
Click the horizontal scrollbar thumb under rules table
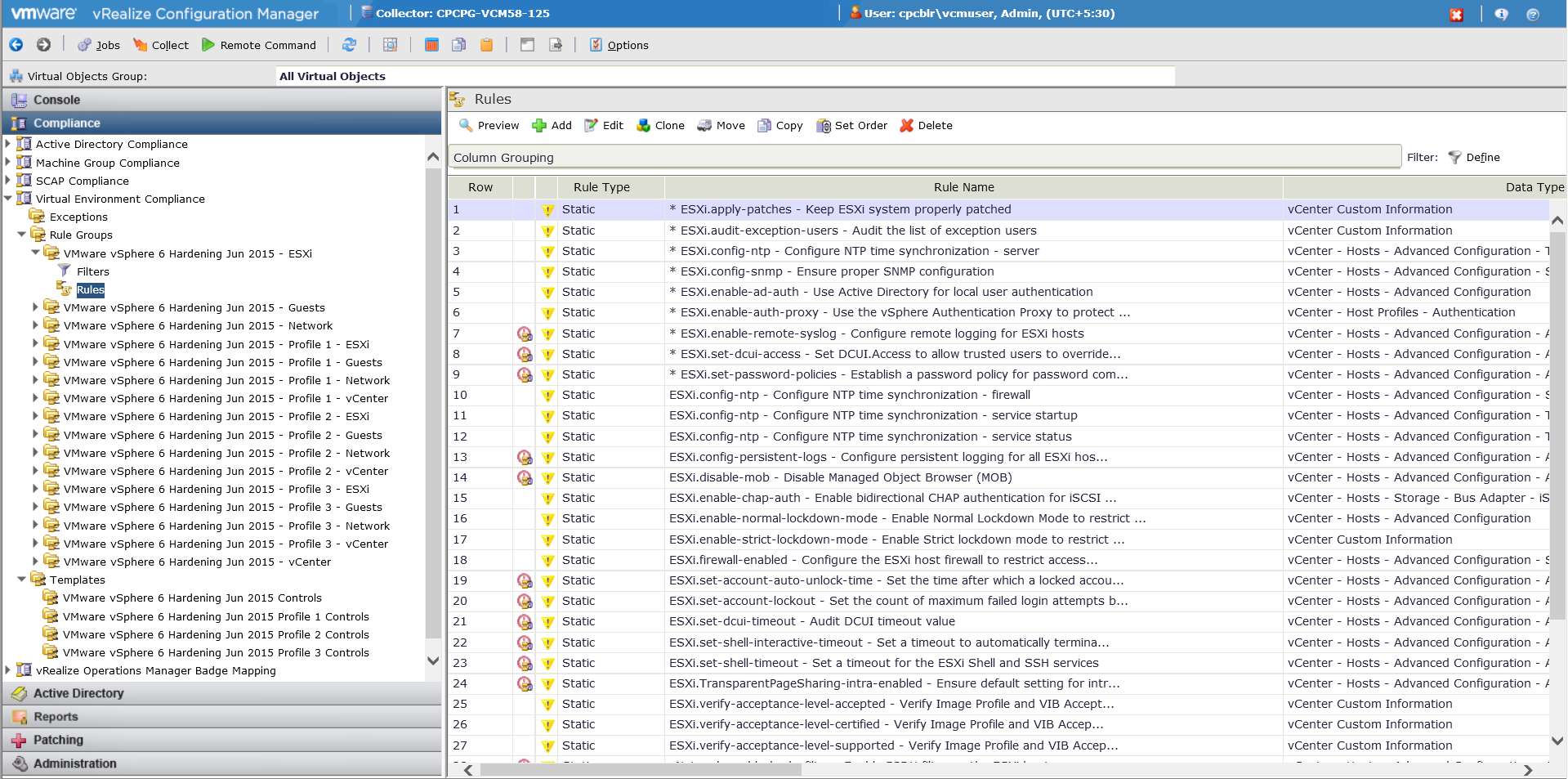(641, 770)
